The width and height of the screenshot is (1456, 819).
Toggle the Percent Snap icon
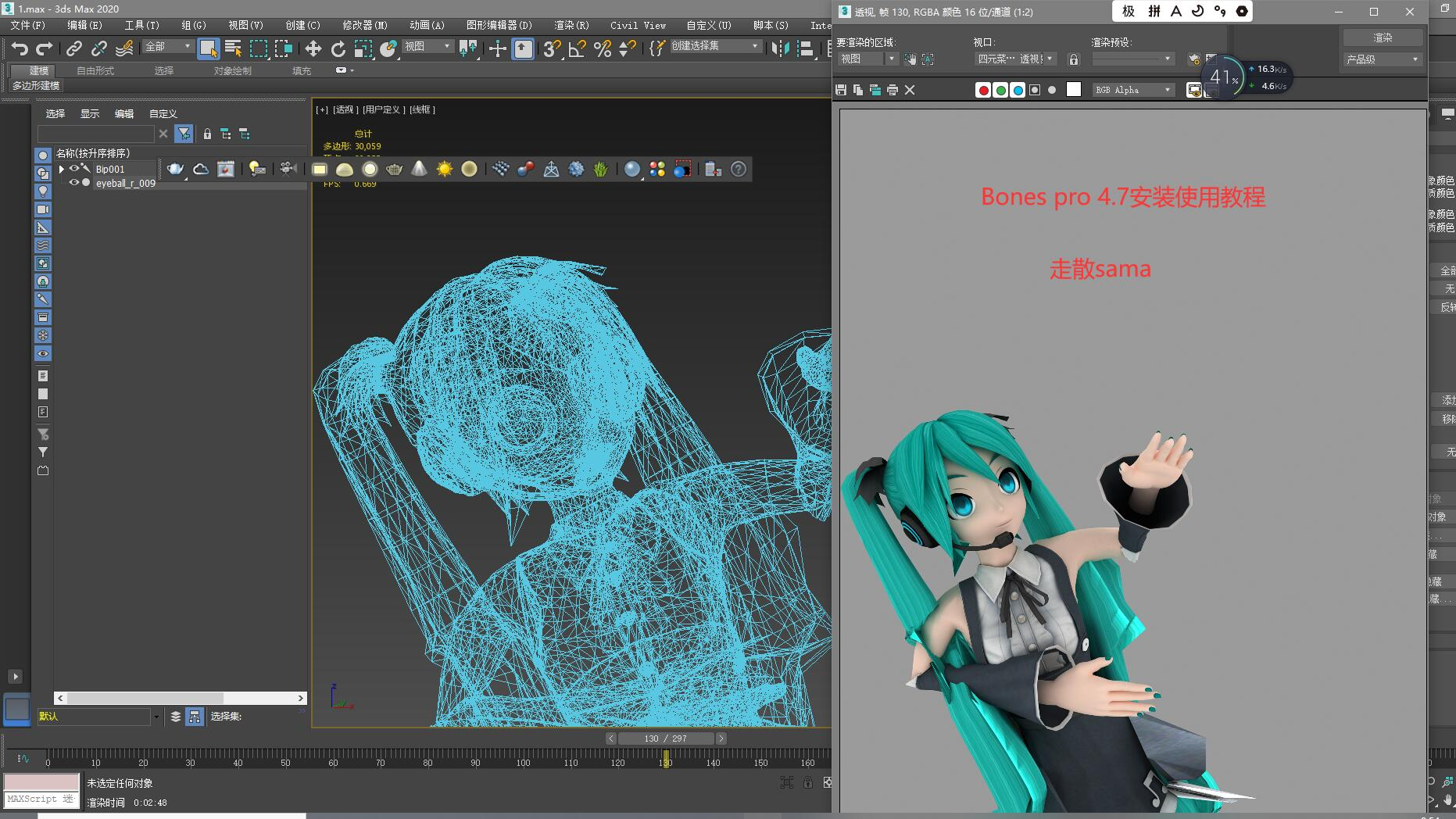click(x=602, y=48)
